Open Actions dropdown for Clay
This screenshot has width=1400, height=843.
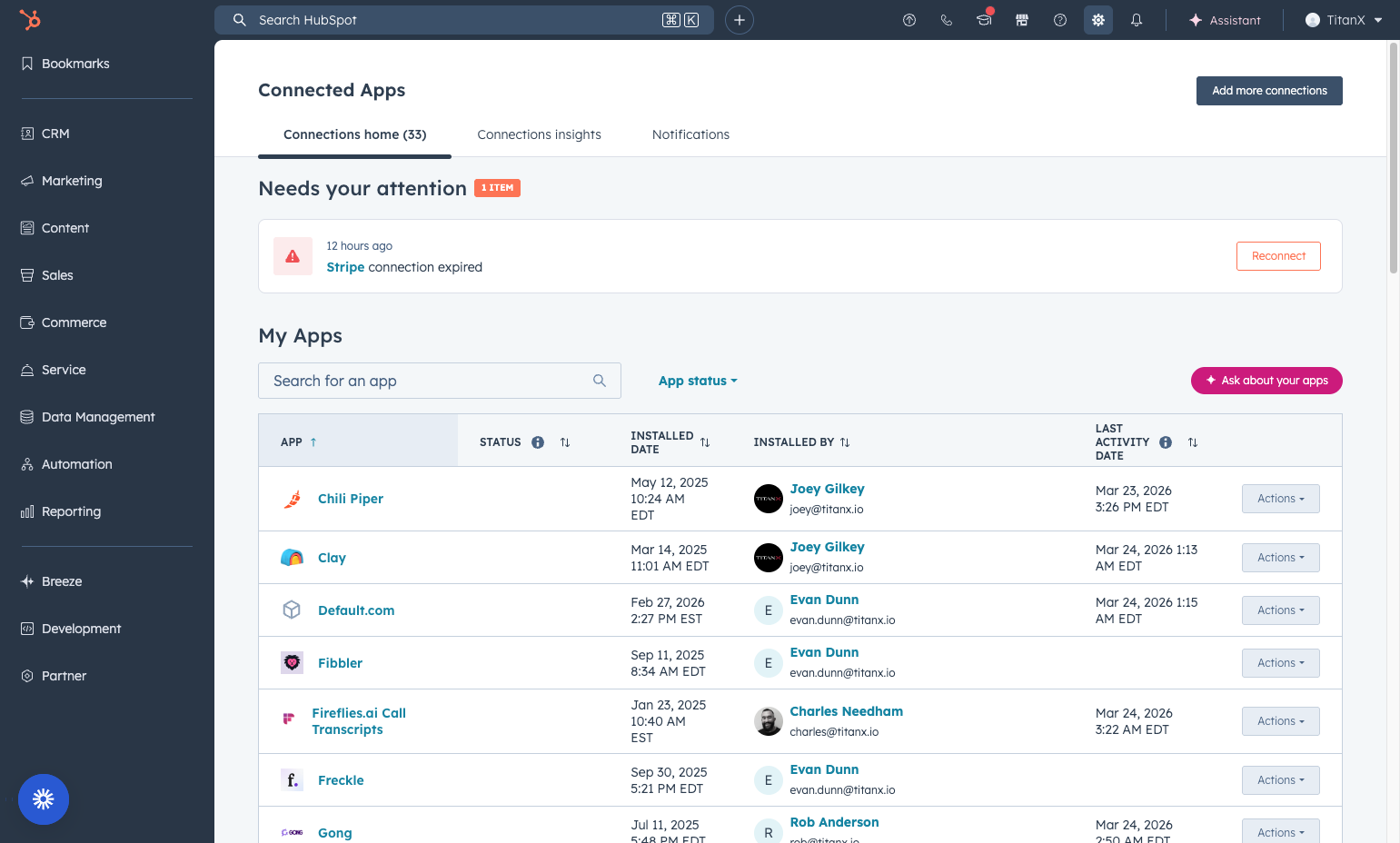click(1281, 558)
